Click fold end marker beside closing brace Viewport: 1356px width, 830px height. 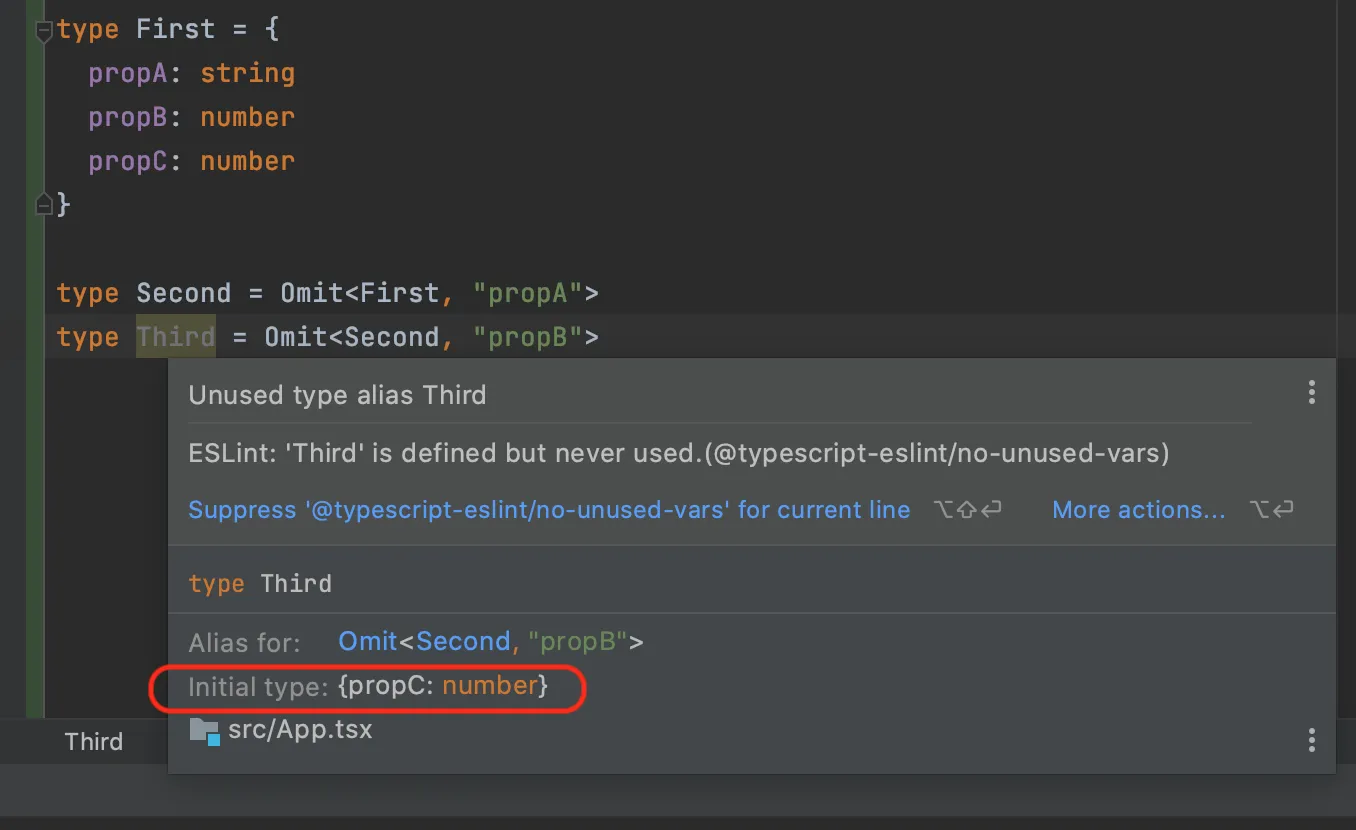[43, 205]
